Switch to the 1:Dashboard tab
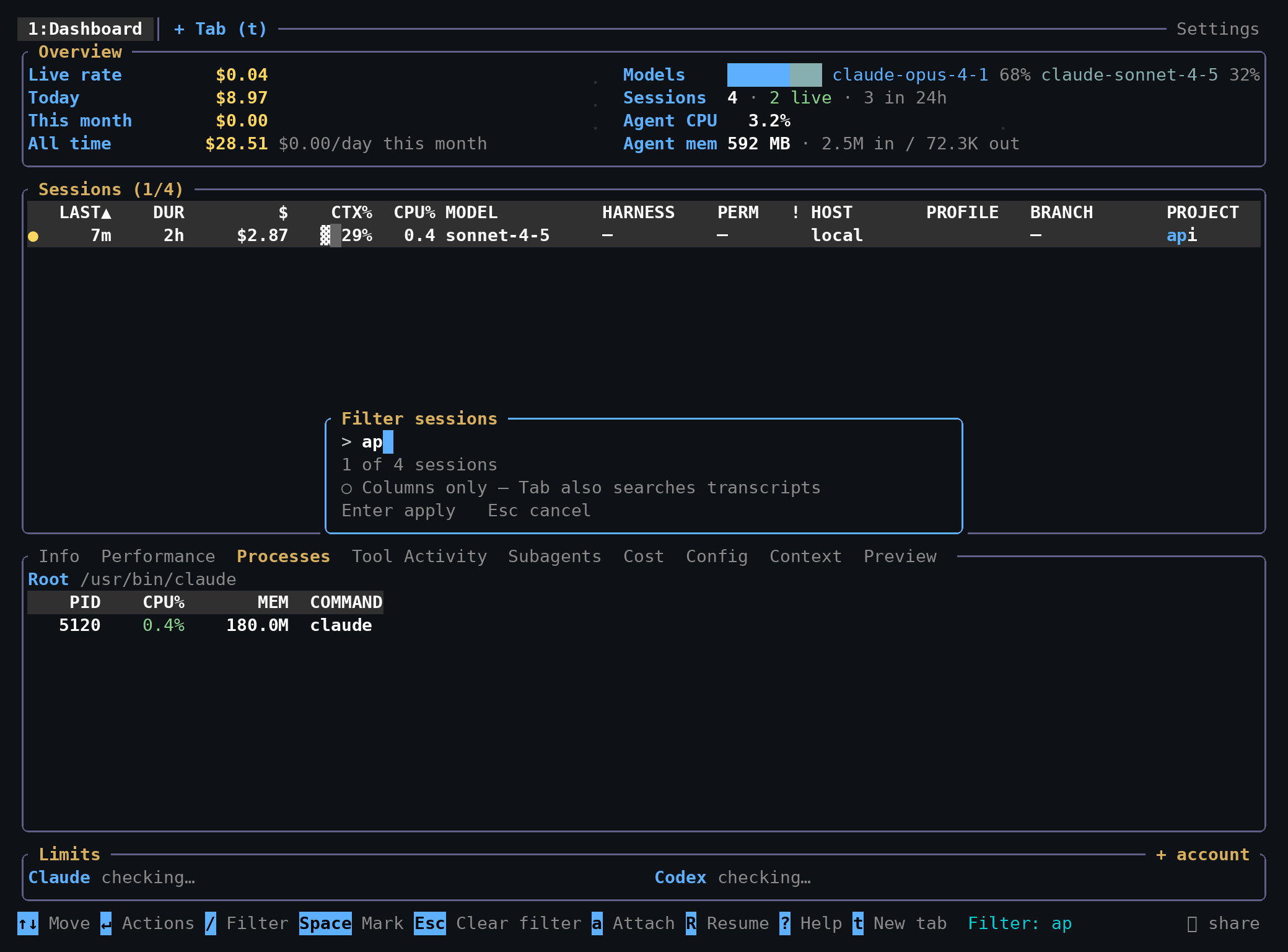This screenshot has width=1288, height=952. (x=85, y=29)
